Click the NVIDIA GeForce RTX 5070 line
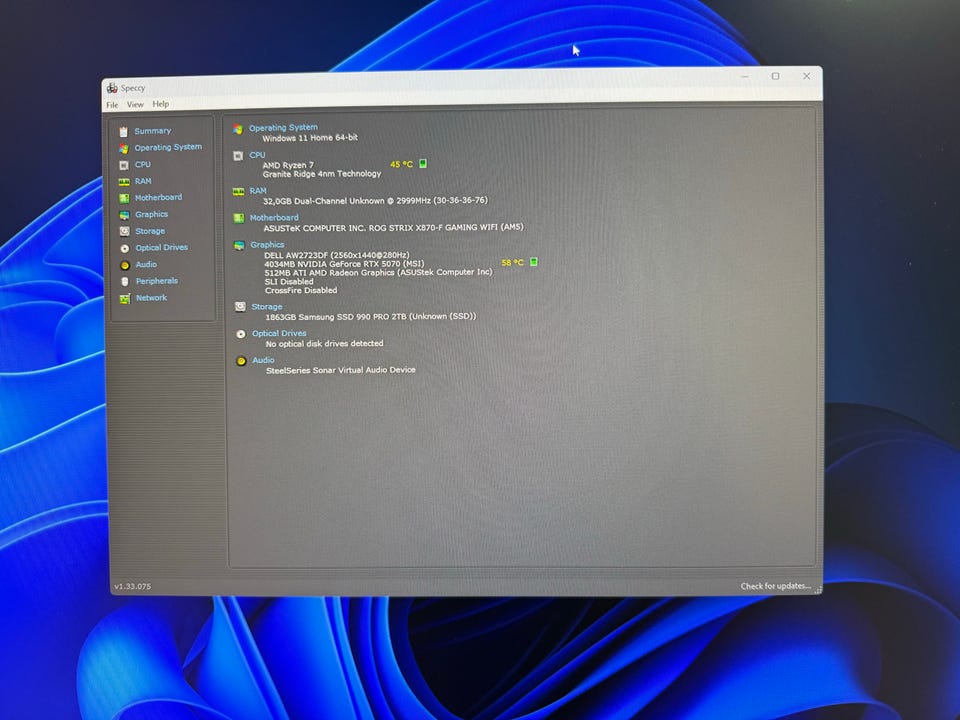 pos(344,263)
